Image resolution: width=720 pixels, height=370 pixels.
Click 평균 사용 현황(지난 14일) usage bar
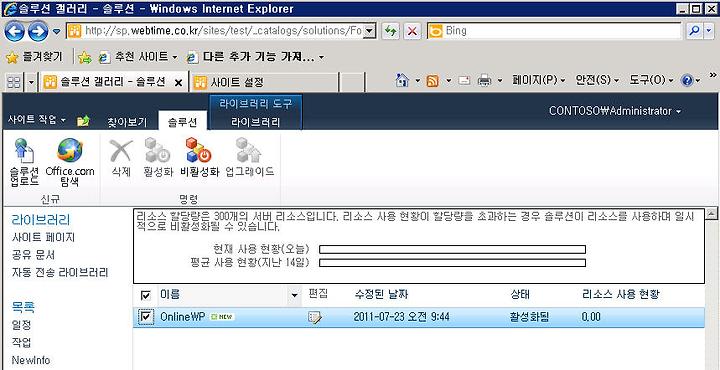pos(452,263)
